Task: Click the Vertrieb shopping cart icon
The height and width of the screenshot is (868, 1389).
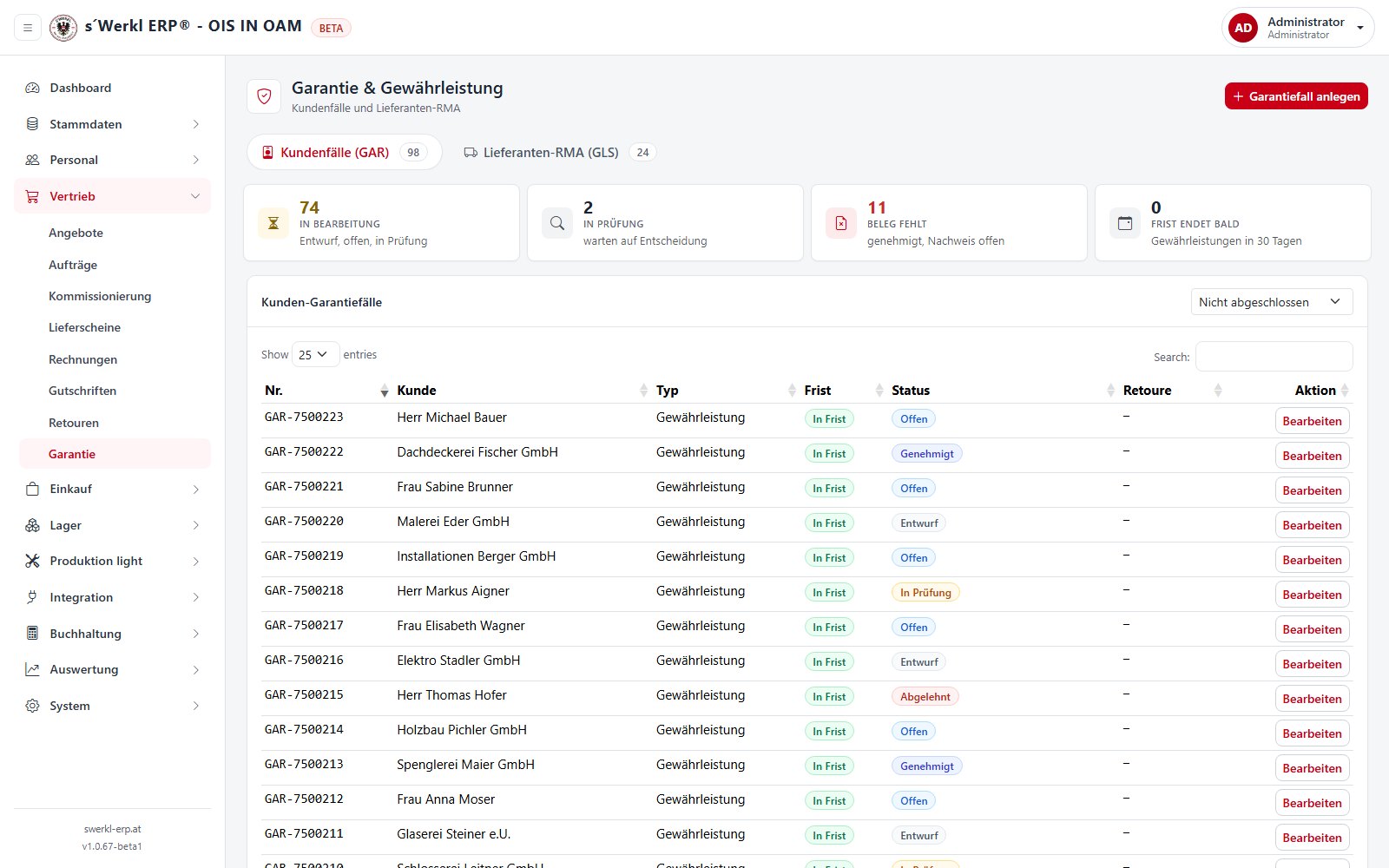Action: [x=32, y=196]
